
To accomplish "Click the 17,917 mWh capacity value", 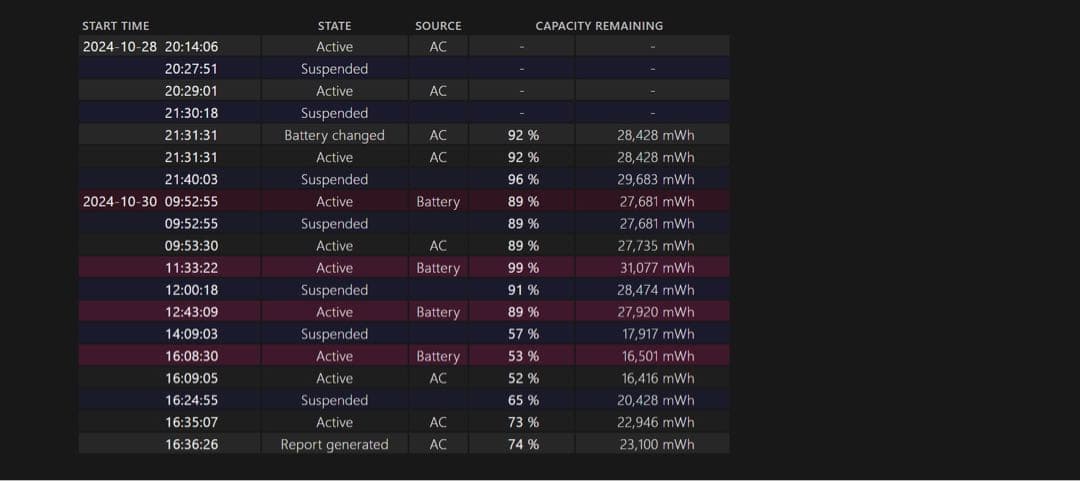I will pyautogui.click(x=656, y=334).
